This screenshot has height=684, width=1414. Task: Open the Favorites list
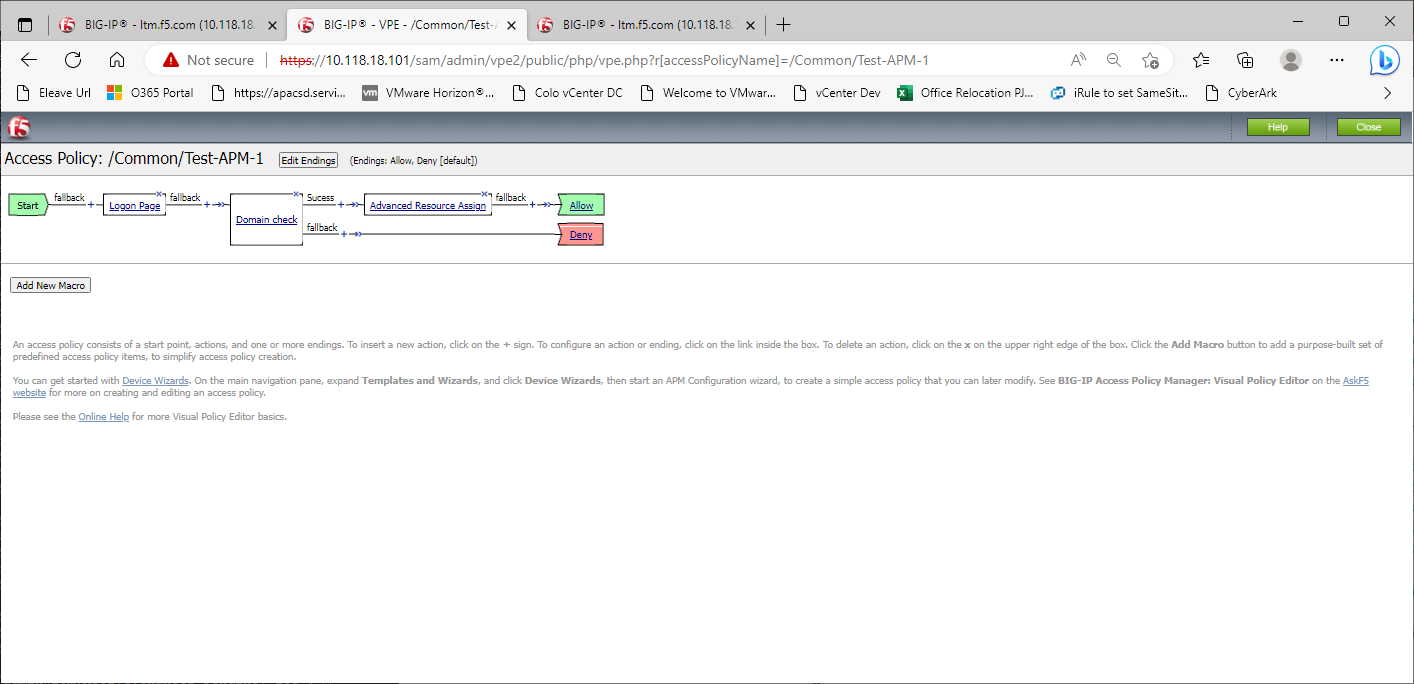tap(1201, 60)
